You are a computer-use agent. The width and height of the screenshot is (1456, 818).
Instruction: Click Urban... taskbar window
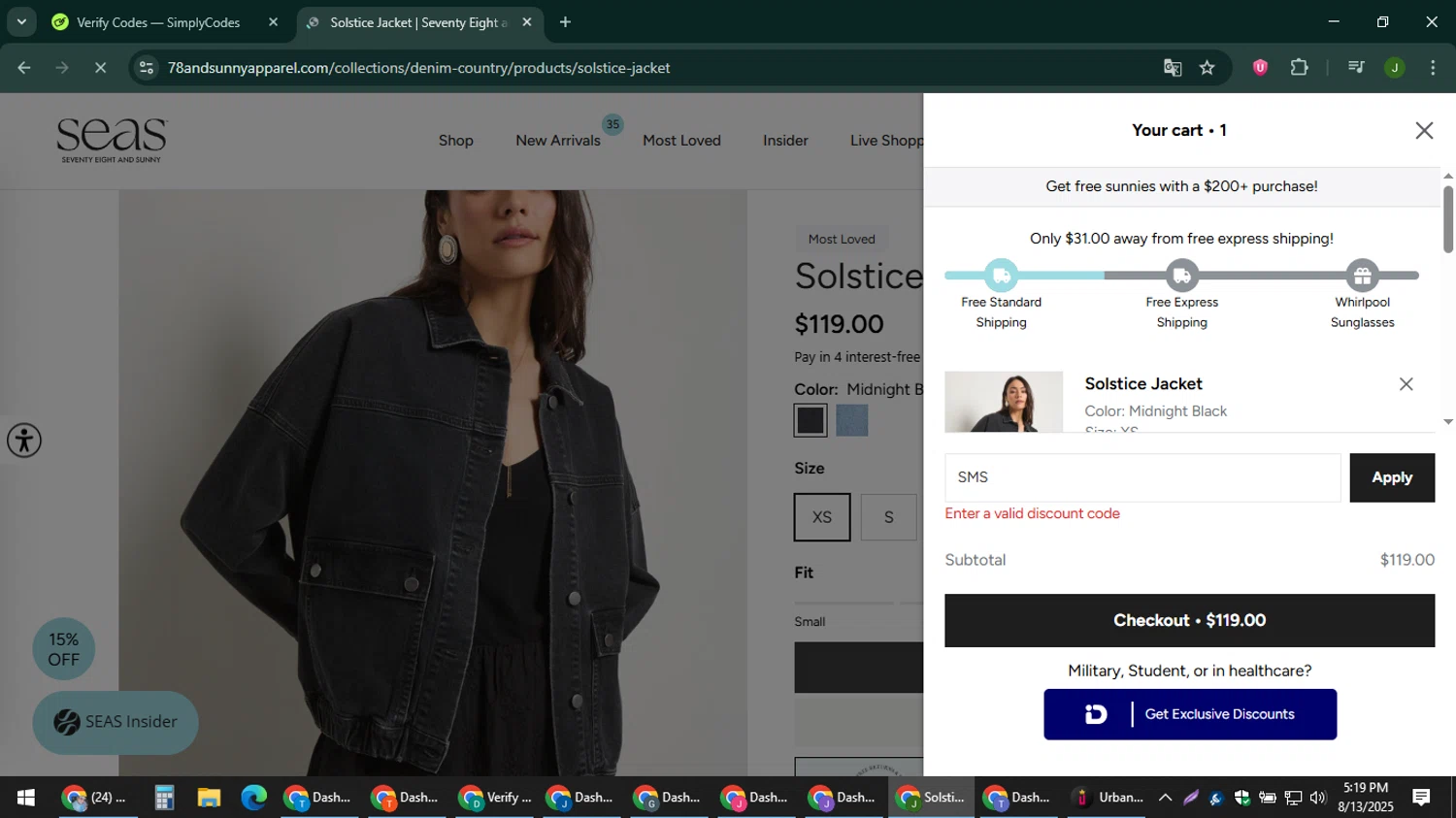pyautogui.click(x=1108, y=798)
